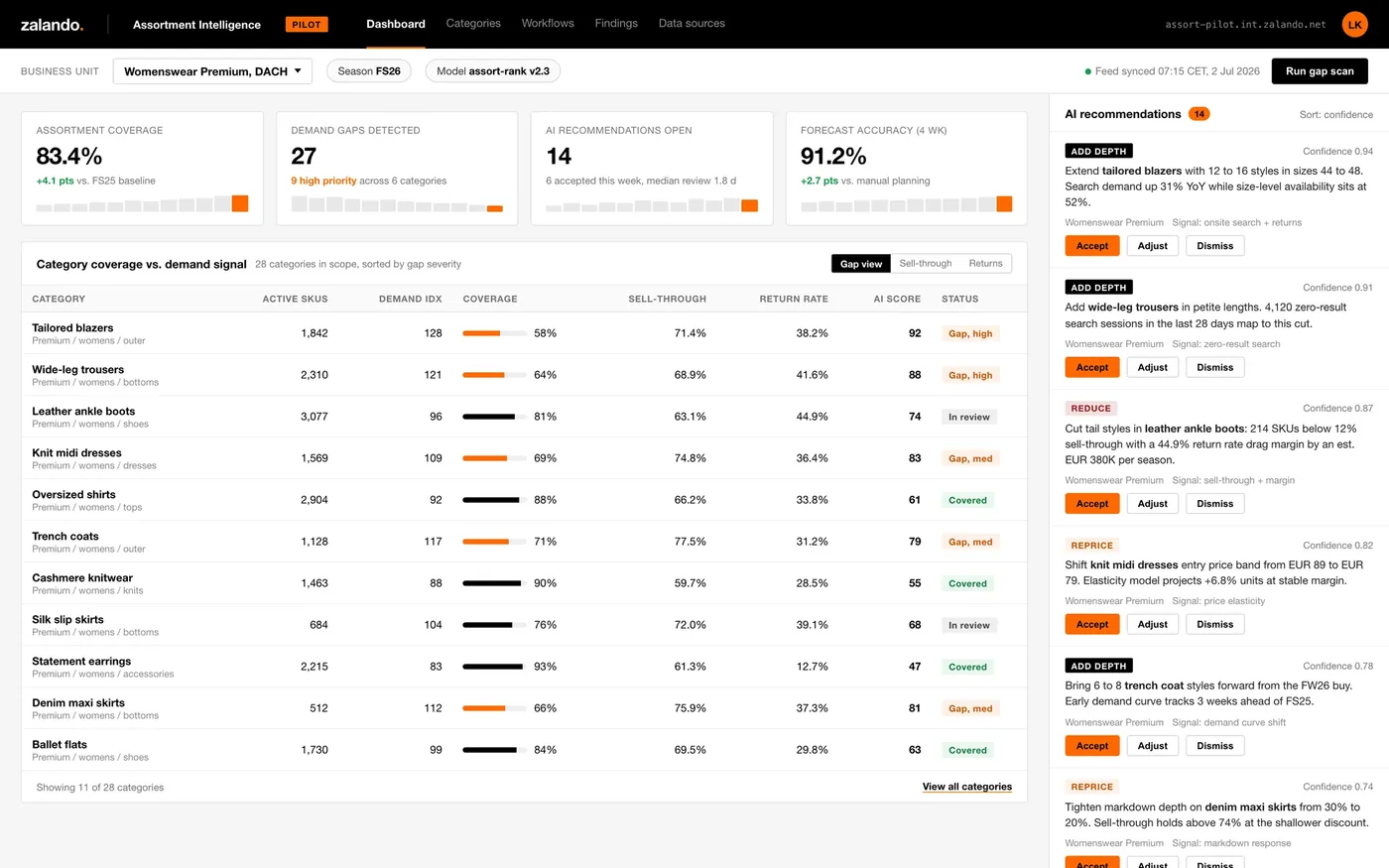Screen dimensions: 1389x868
Task: Adjust the wide-leg trousers recommendation
Action: [1153, 367]
